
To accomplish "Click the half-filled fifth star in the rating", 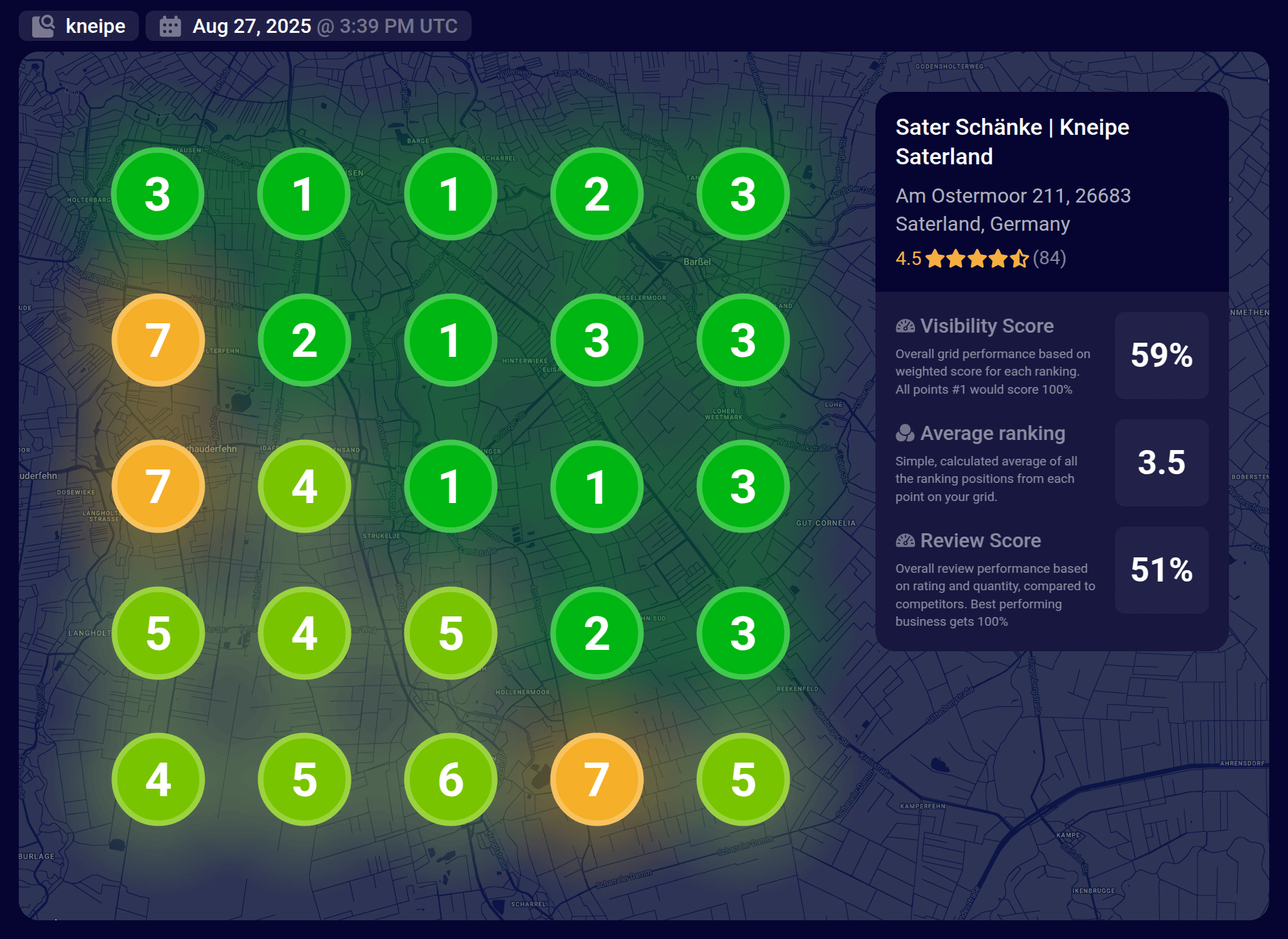I will [x=1020, y=258].
